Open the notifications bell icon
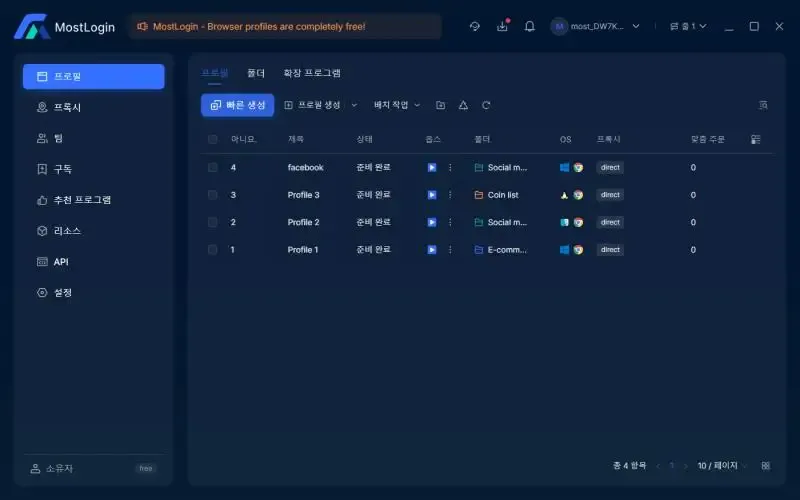 [530, 26]
